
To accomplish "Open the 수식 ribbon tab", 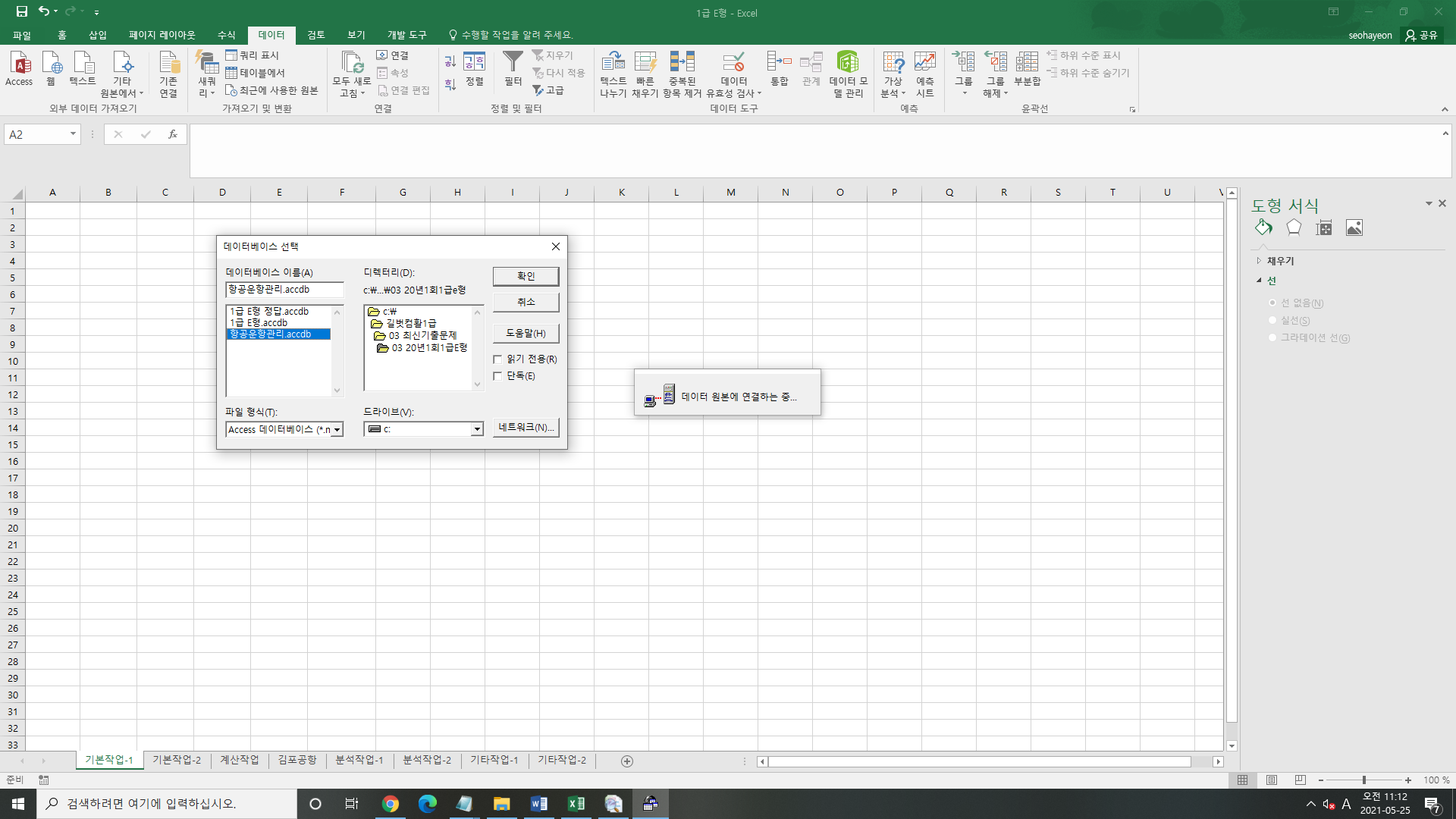I will pos(226,35).
